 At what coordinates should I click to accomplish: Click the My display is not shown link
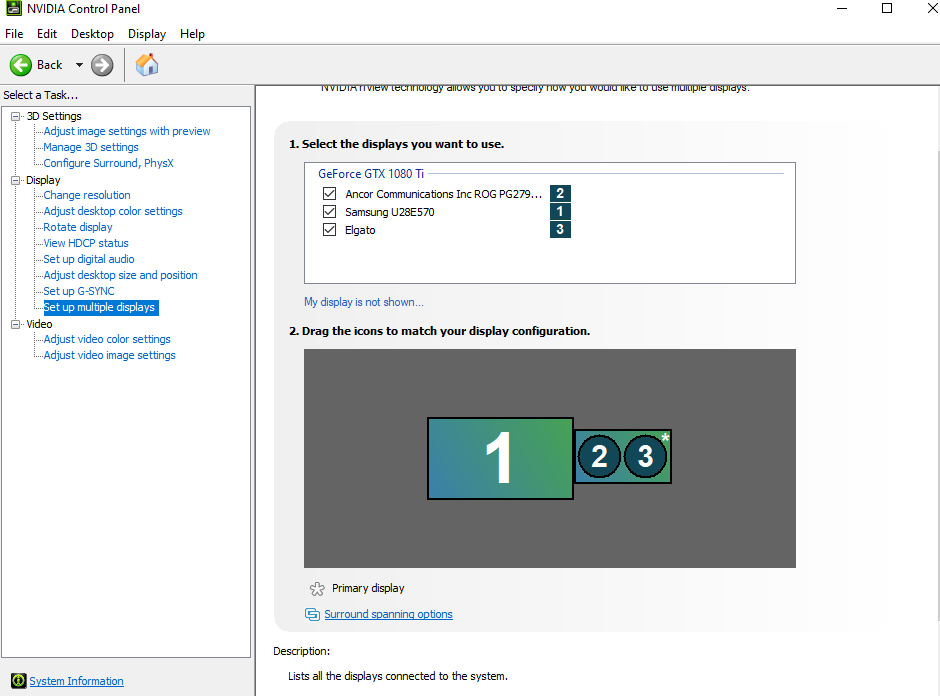pyautogui.click(x=364, y=302)
